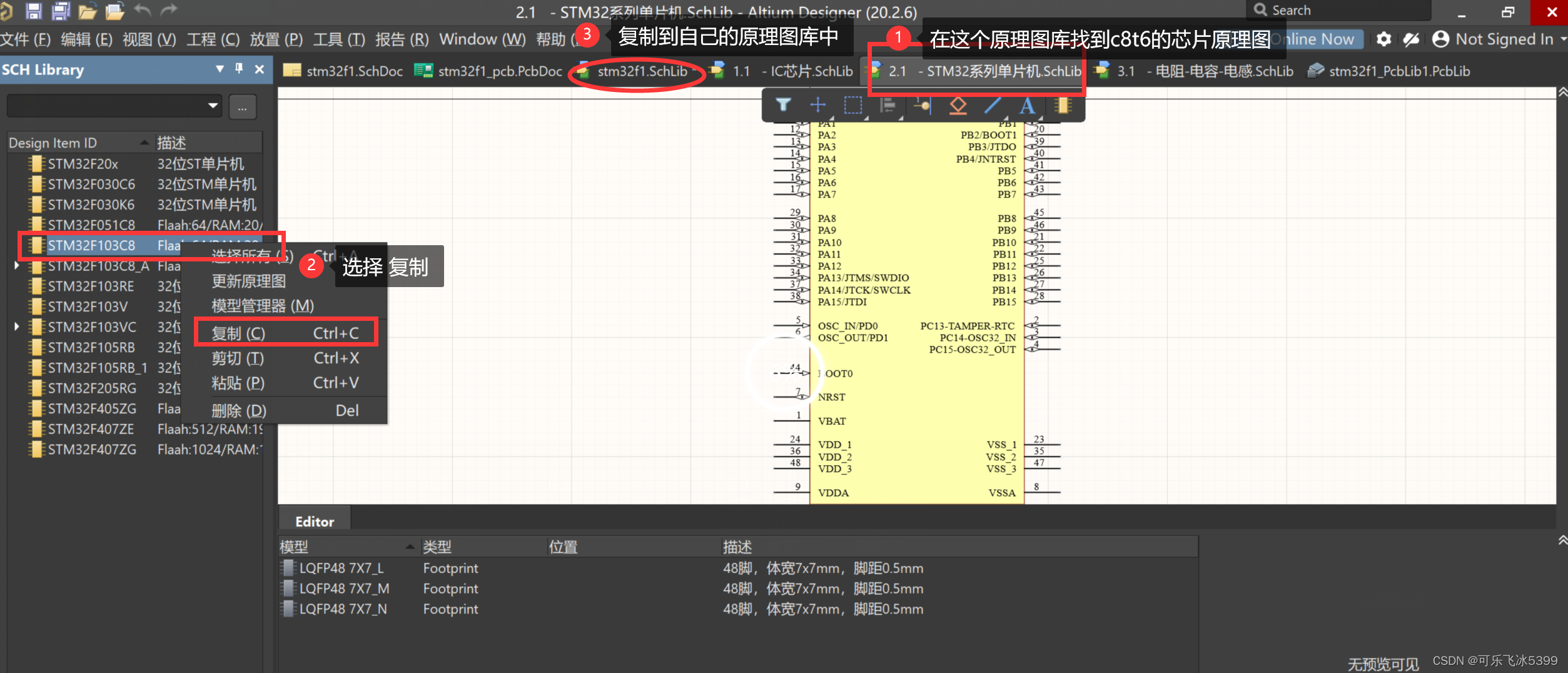
Task: Open the SCH Library panel options arrow
Action: 220,69
